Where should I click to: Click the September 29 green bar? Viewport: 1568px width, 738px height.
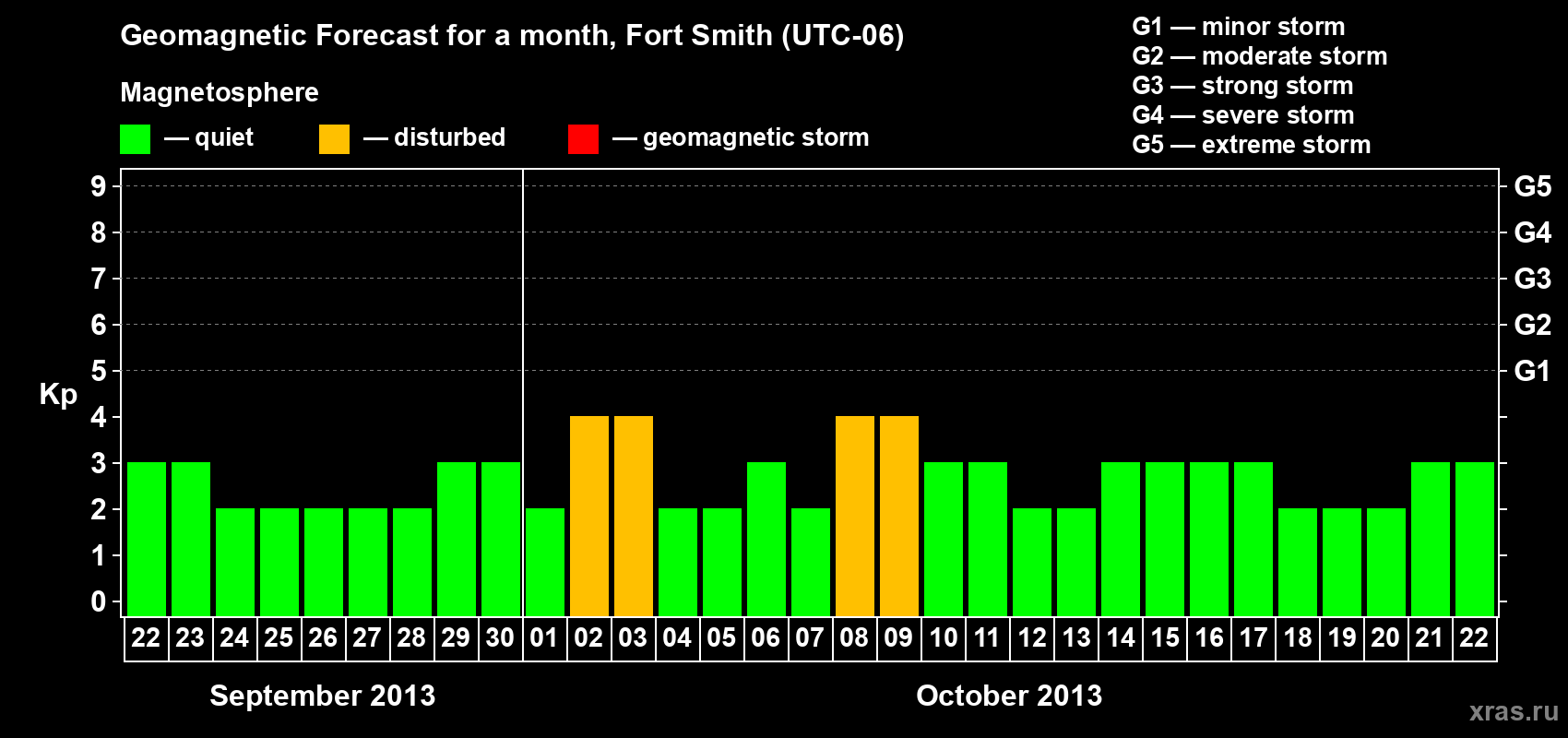457,539
